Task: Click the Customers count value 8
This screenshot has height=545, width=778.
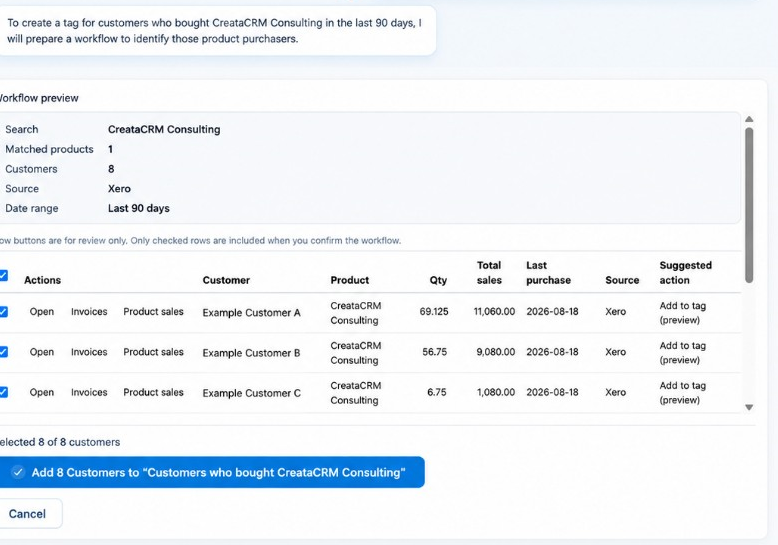Action: [111, 169]
